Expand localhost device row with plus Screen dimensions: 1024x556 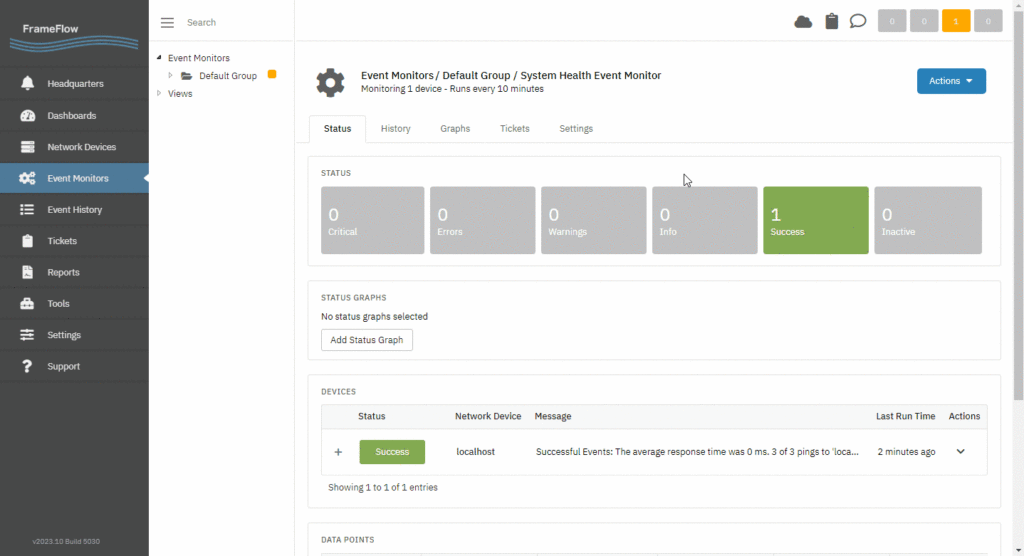(x=338, y=452)
